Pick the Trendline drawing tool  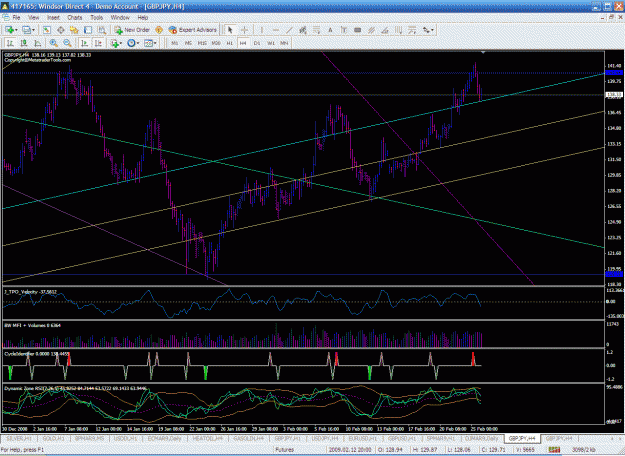pyautogui.click(x=289, y=30)
